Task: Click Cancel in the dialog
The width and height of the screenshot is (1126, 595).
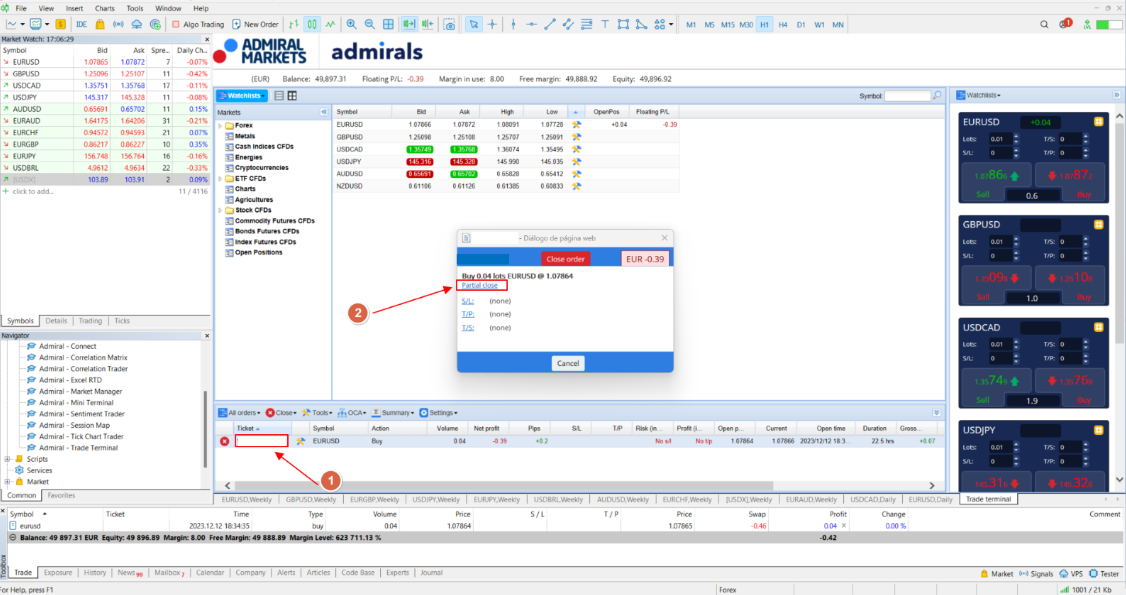Action: [568, 363]
